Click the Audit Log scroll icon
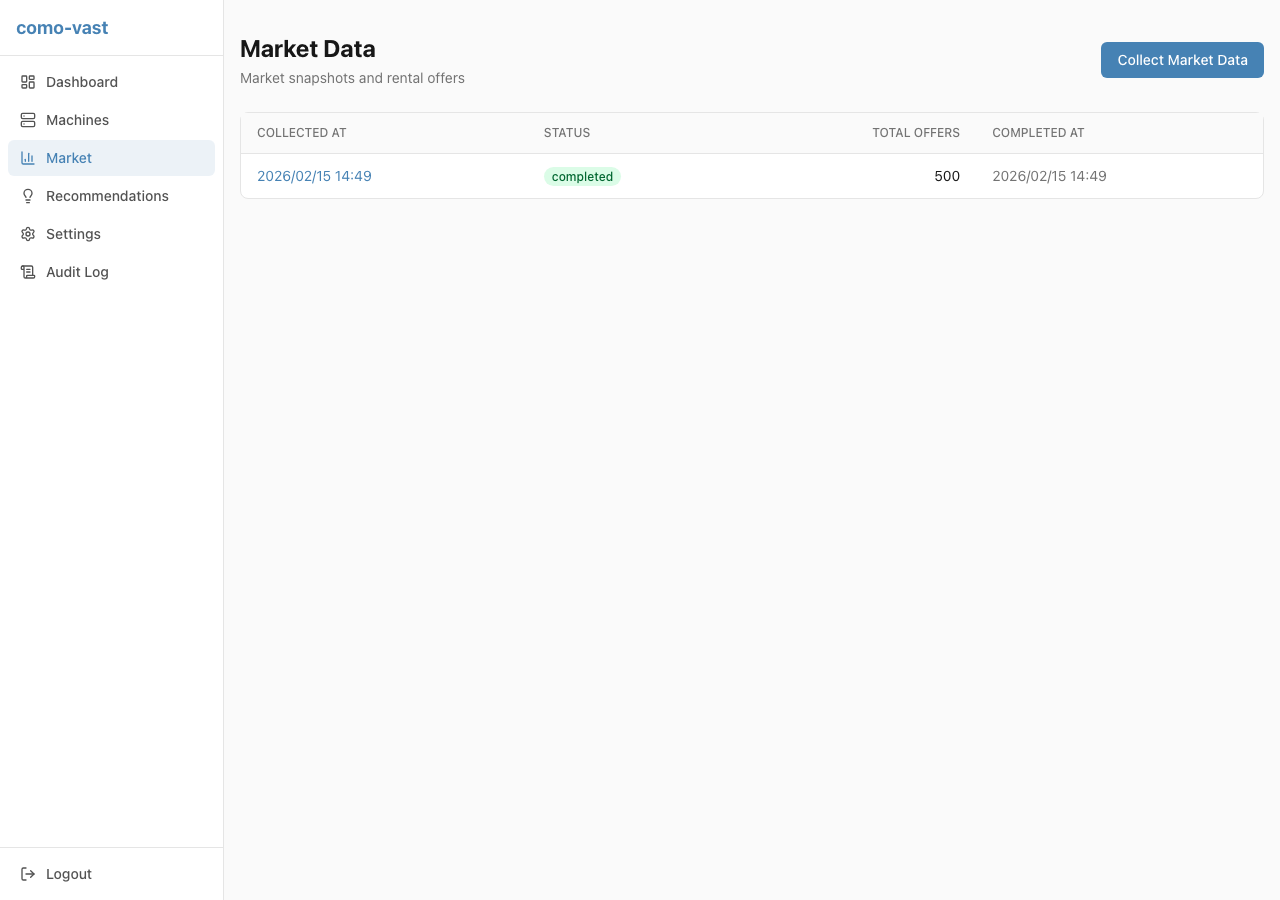 (x=28, y=272)
